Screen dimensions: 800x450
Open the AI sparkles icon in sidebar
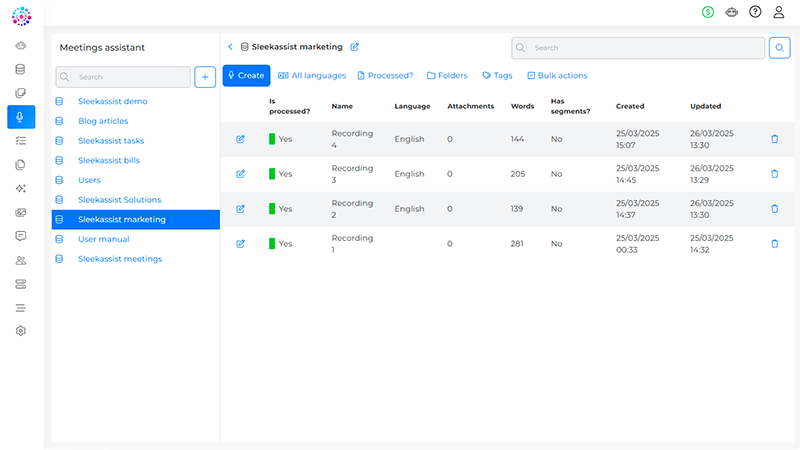click(20, 188)
